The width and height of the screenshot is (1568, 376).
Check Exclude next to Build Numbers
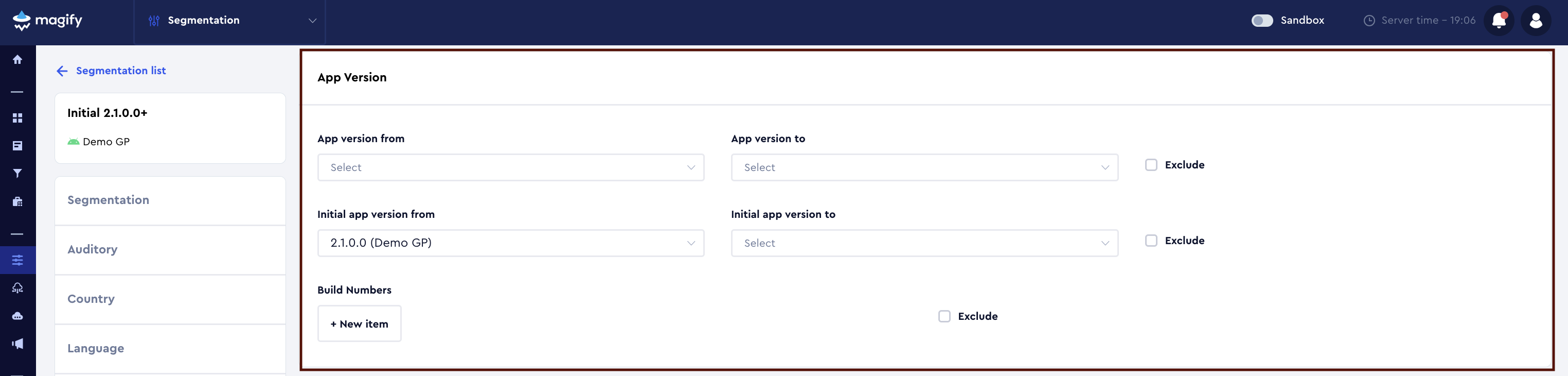(x=944, y=316)
